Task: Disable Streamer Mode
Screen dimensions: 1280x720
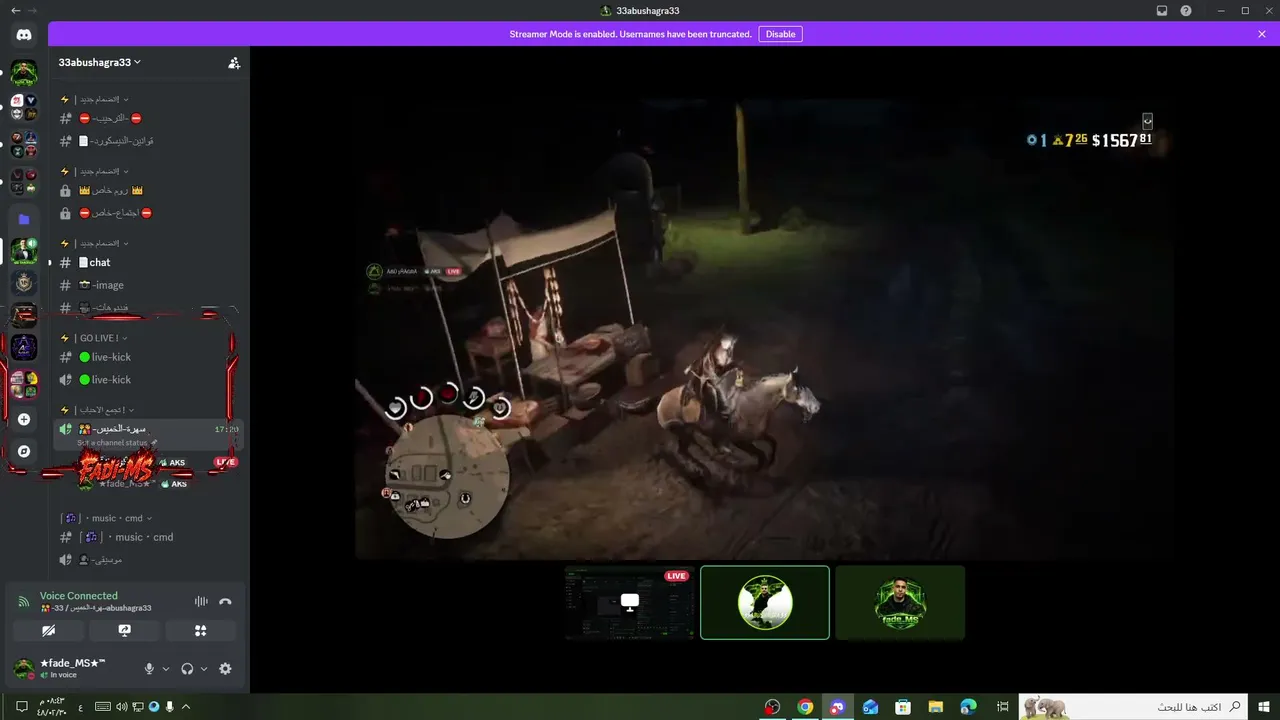Action: coord(780,34)
